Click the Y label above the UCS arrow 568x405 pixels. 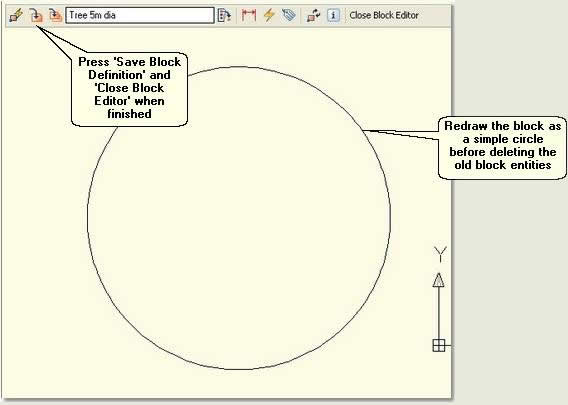(440, 254)
